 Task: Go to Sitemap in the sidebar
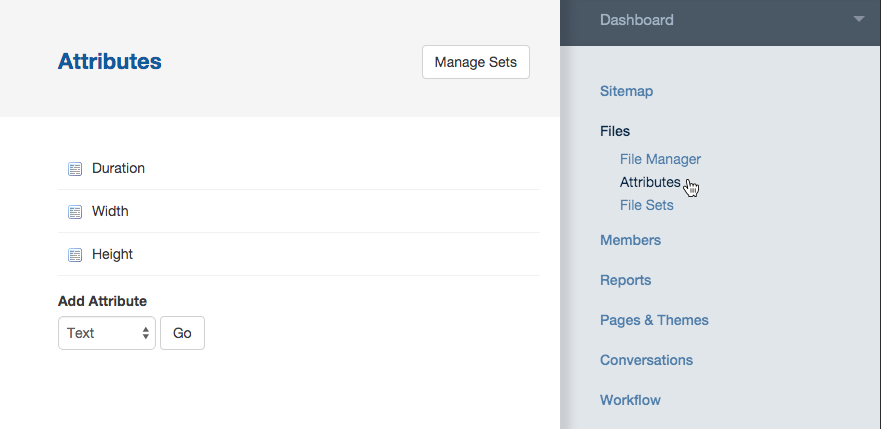click(626, 91)
